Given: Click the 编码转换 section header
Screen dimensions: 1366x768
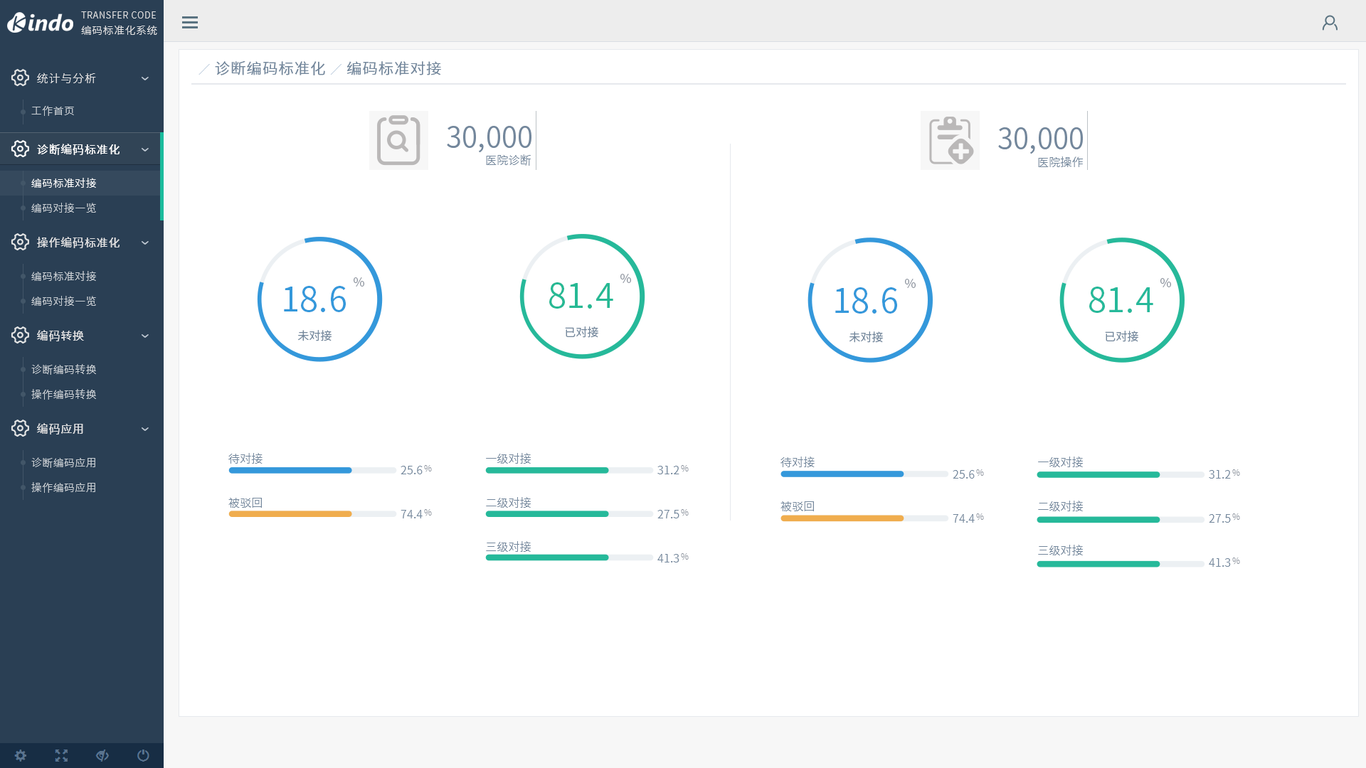Looking at the screenshot, I should tap(80, 335).
